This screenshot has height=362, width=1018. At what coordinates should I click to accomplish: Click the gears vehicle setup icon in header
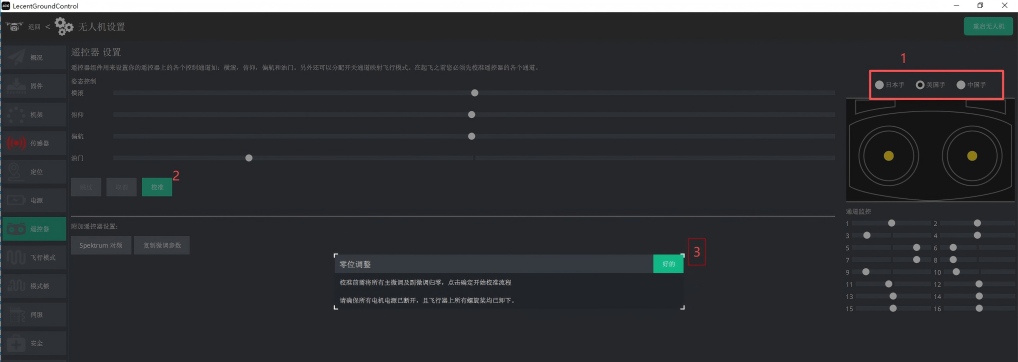coord(64,27)
